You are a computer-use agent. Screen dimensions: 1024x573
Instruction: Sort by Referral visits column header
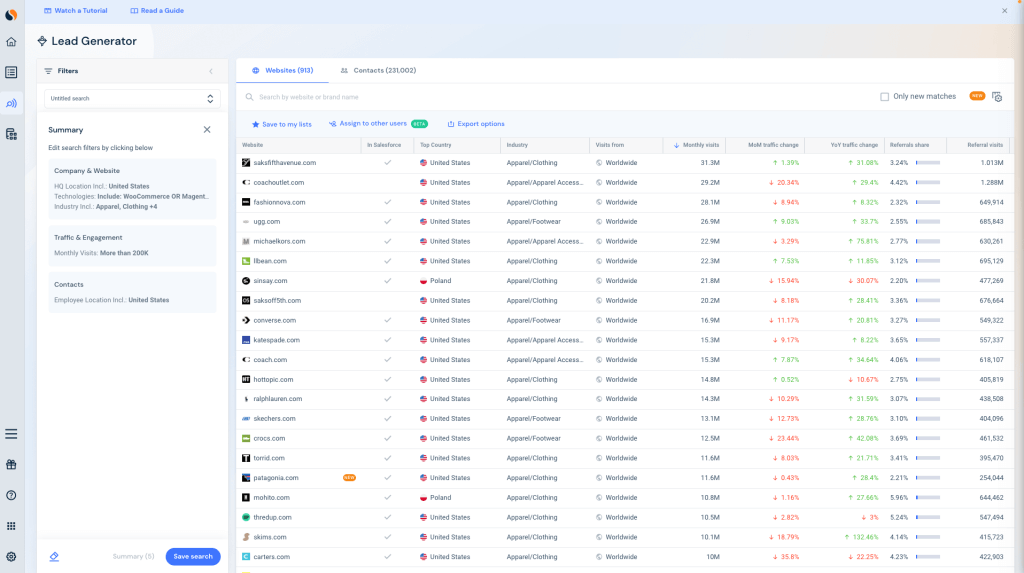[x=985, y=145]
